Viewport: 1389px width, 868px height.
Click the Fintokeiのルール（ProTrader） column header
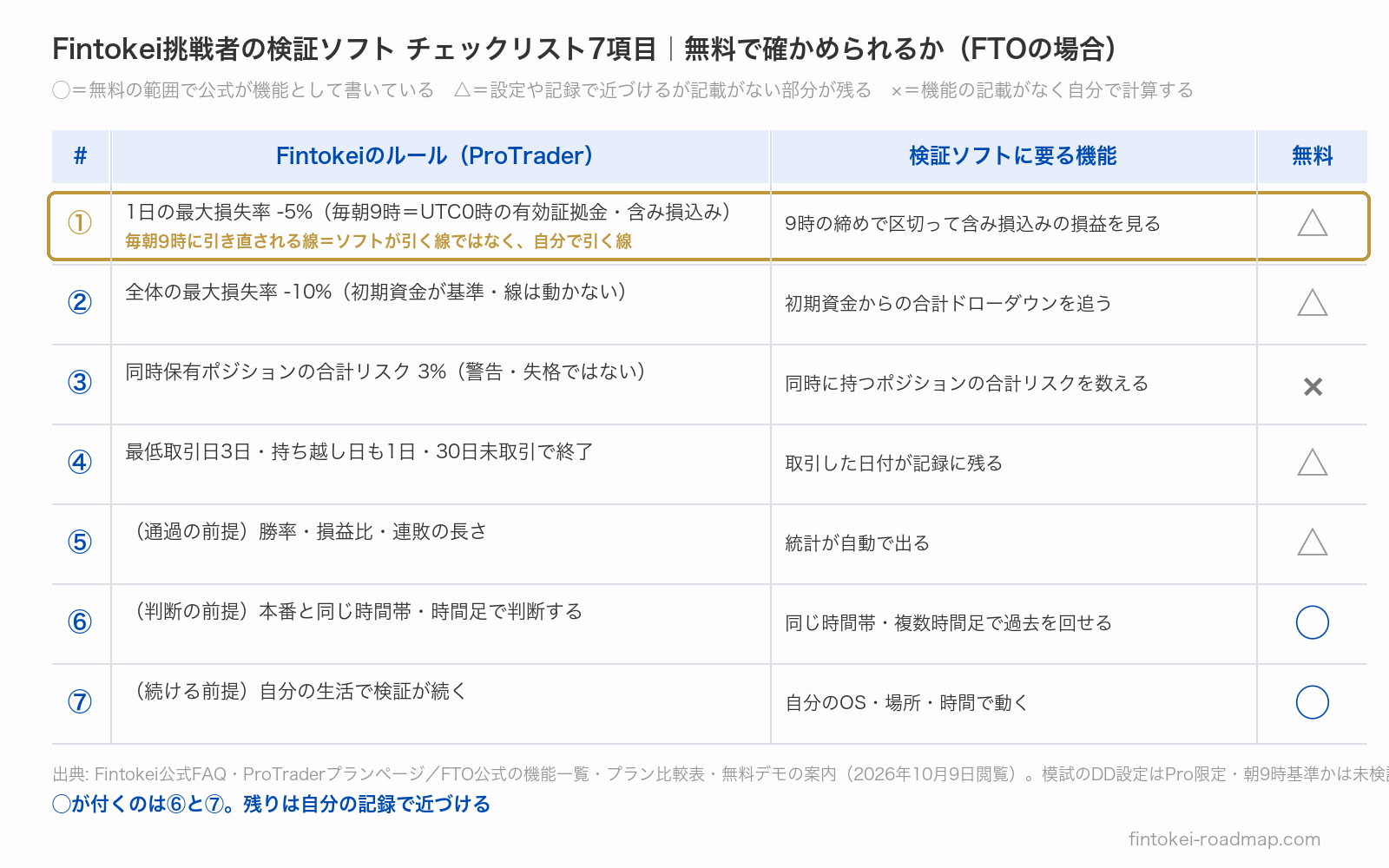[x=440, y=156]
